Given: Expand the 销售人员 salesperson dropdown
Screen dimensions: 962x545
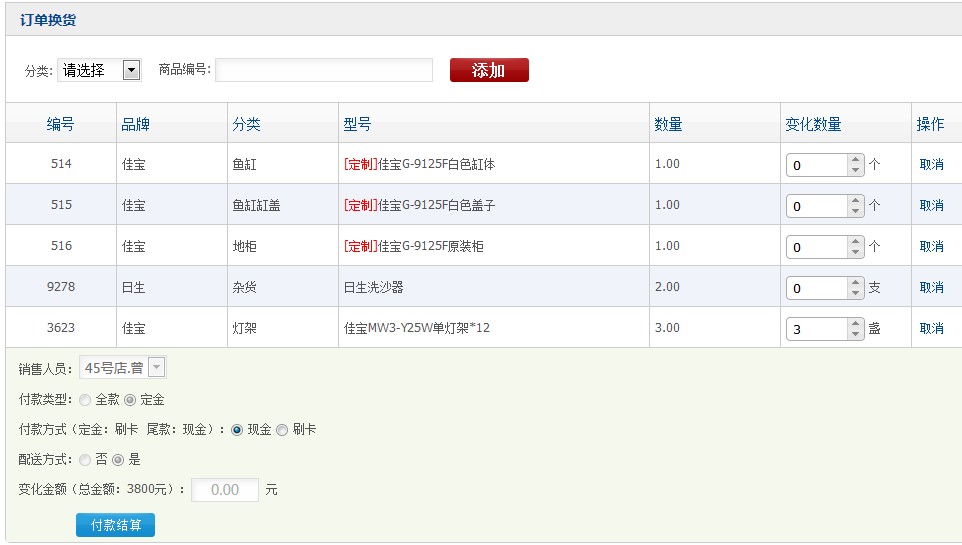Looking at the screenshot, I should coord(156,368).
